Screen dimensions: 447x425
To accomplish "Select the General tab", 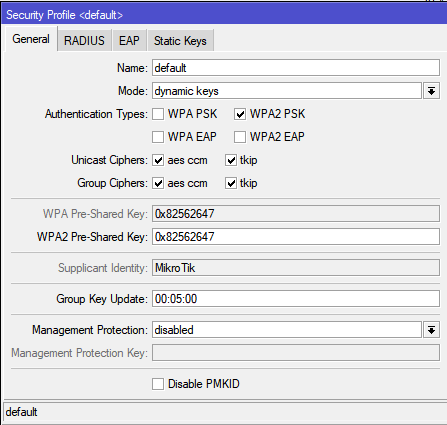I will click(31, 39).
